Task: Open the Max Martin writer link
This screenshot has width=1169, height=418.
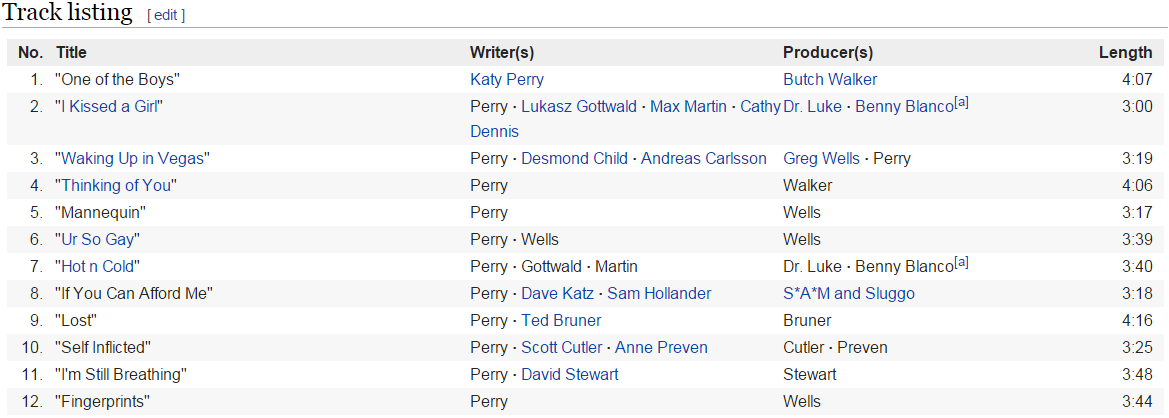Action: click(688, 107)
